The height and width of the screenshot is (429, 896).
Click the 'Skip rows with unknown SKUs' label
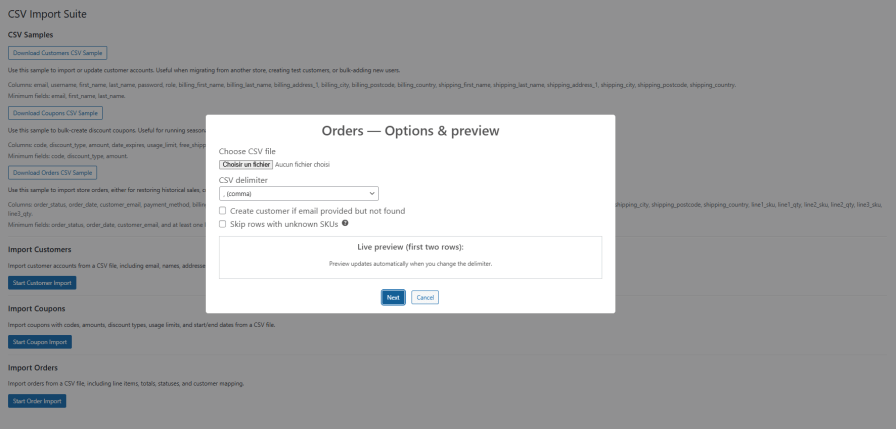click(284, 225)
